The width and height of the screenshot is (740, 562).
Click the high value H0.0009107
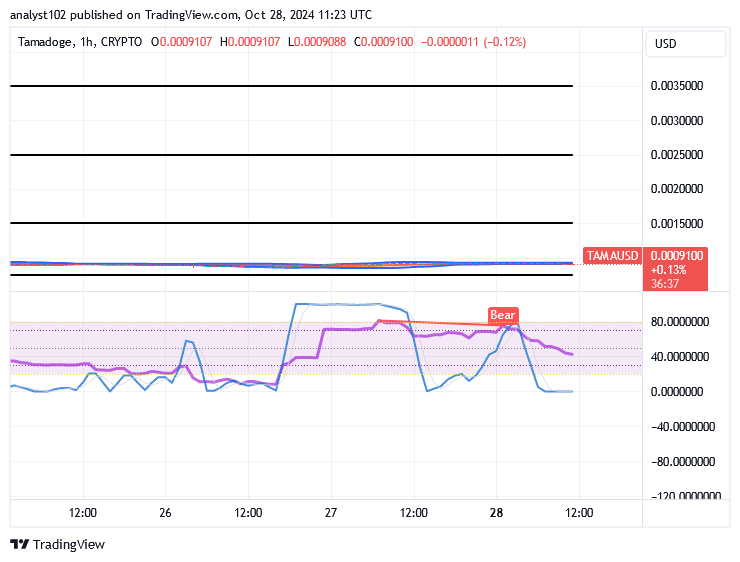coord(250,42)
